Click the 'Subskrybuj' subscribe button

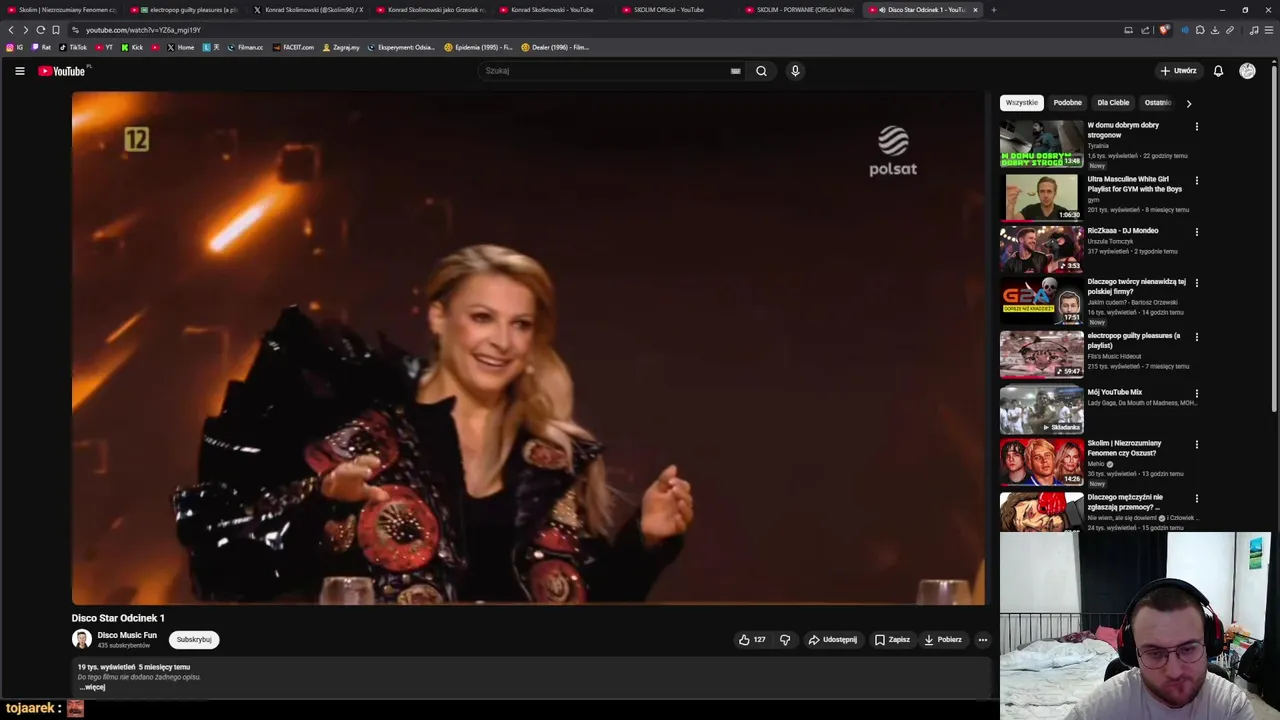194,640
